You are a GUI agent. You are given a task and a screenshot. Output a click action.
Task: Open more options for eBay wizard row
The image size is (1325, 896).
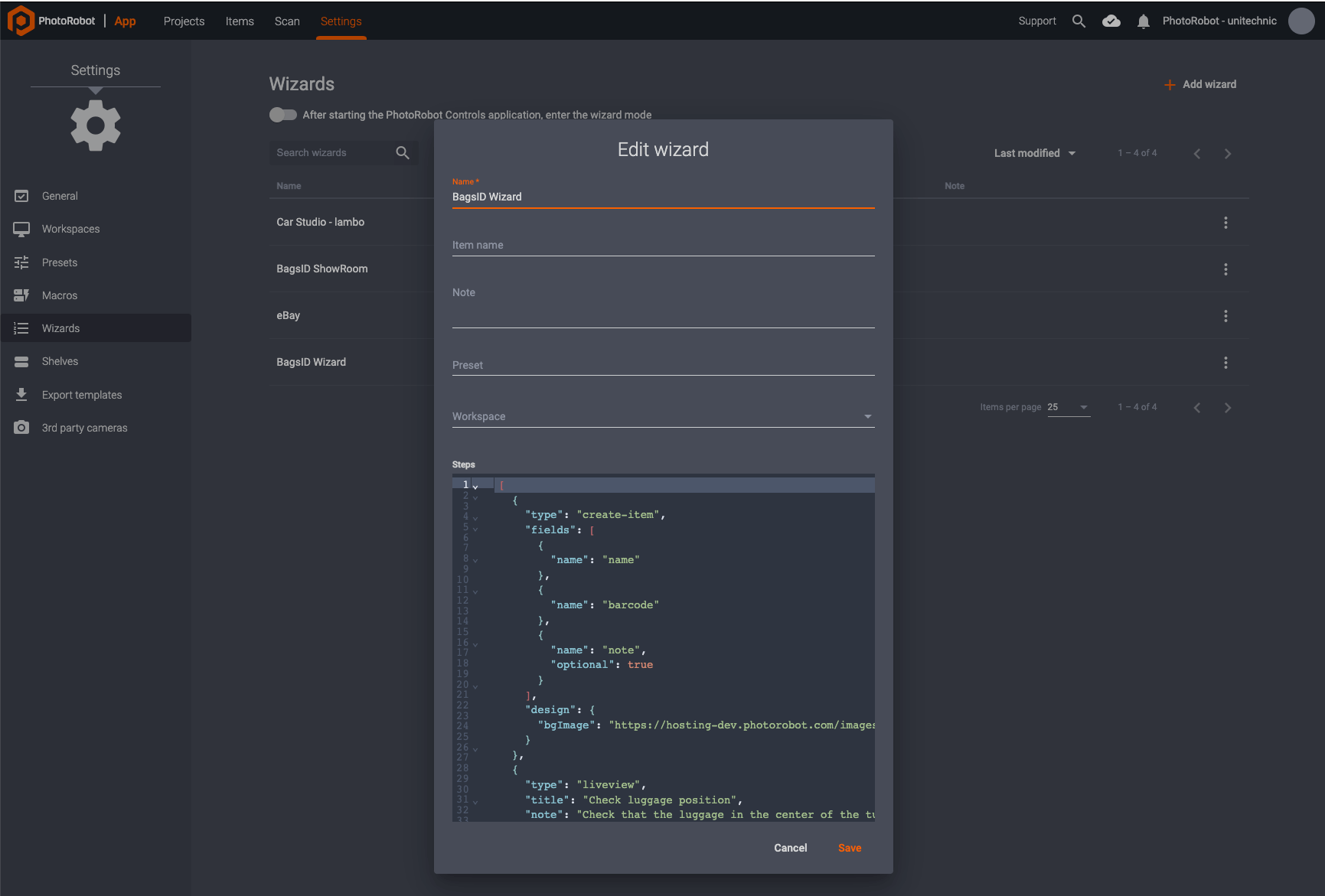(x=1225, y=316)
